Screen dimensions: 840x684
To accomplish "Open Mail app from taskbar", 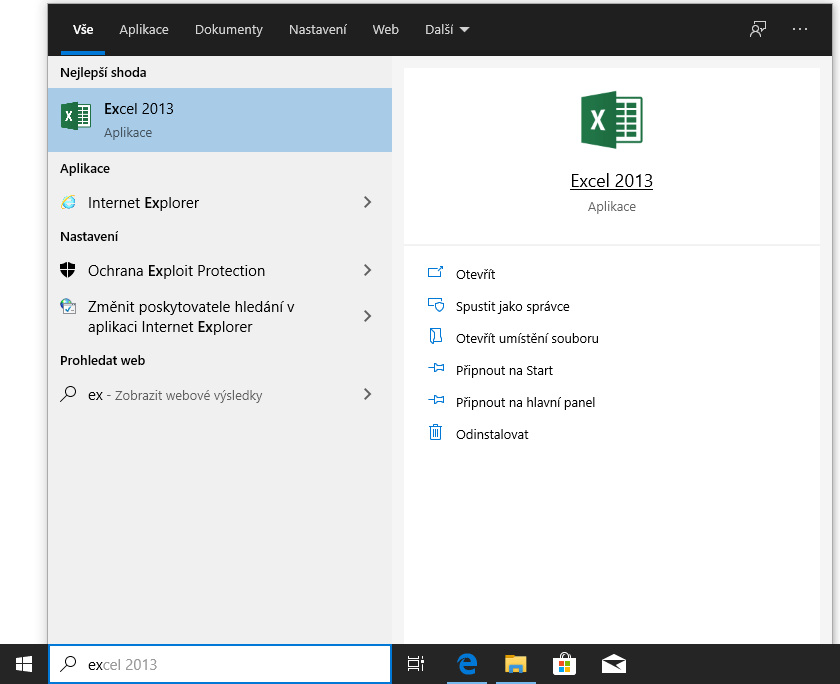I will pyautogui.click(x=613, y=664).
